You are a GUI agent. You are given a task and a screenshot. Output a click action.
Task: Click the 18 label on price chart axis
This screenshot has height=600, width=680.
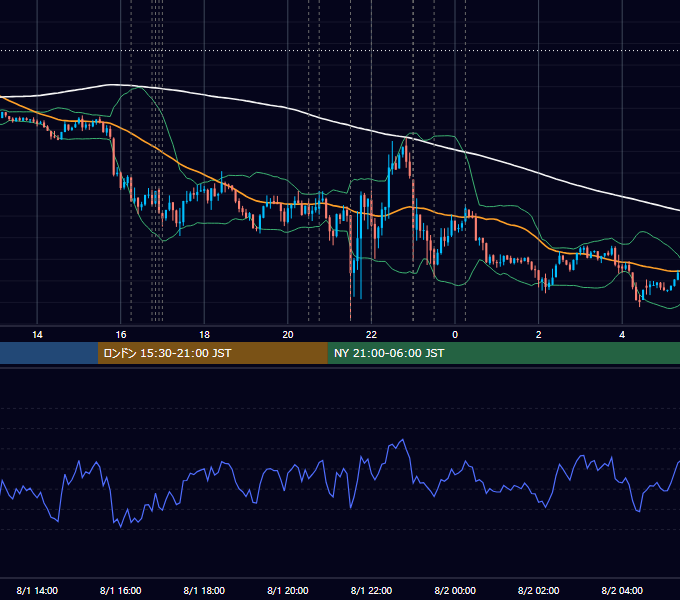[x=204, y=335]
